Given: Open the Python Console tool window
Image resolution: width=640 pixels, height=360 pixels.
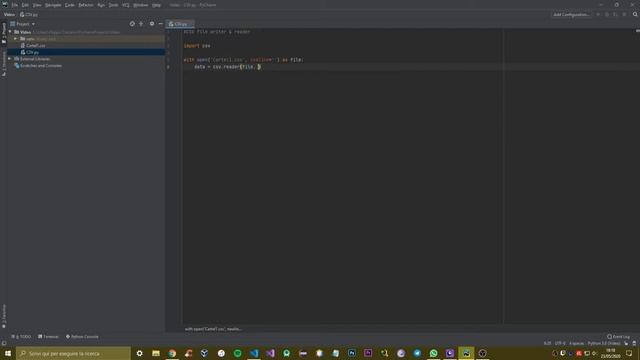Looking at the screenshot, I should (82, 337).
